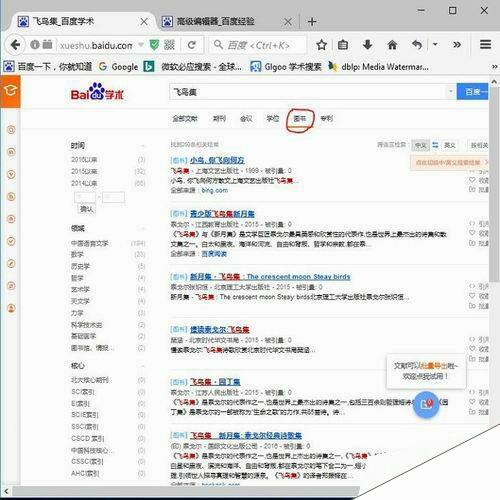Screen dimensions: 500x500
Task: Filter by field 中国语言文学
Action: 89,243
